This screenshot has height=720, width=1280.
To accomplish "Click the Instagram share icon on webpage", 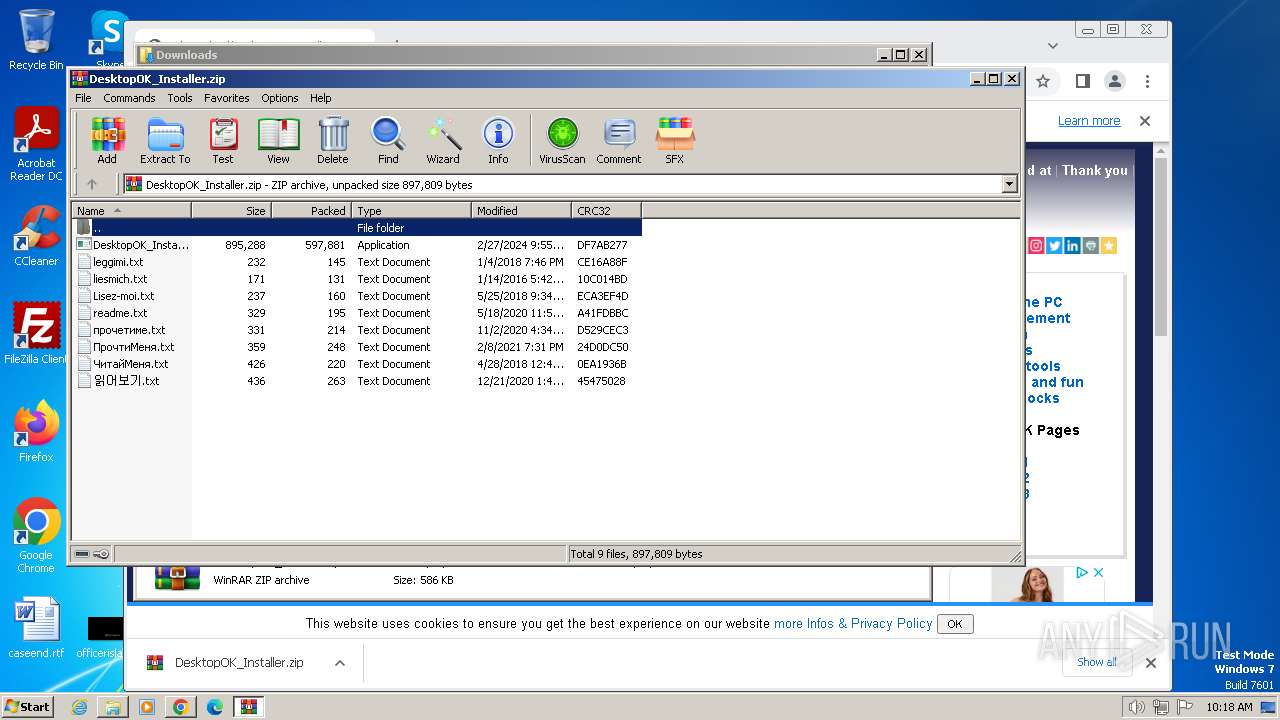I will point(1036,246).
